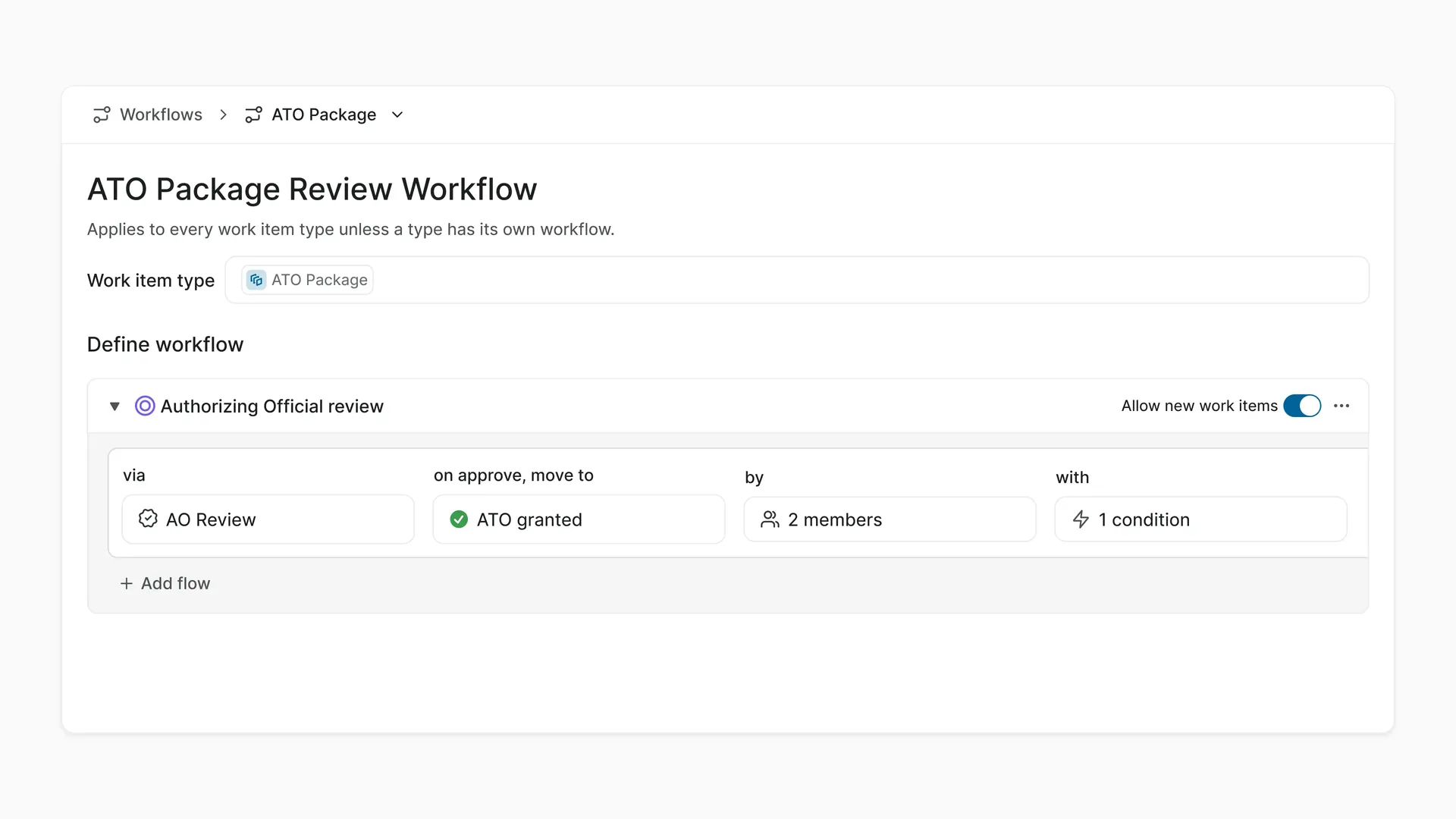
Task: Click the green checkmark ATO granted icon
Action: [x=459, y=519]
